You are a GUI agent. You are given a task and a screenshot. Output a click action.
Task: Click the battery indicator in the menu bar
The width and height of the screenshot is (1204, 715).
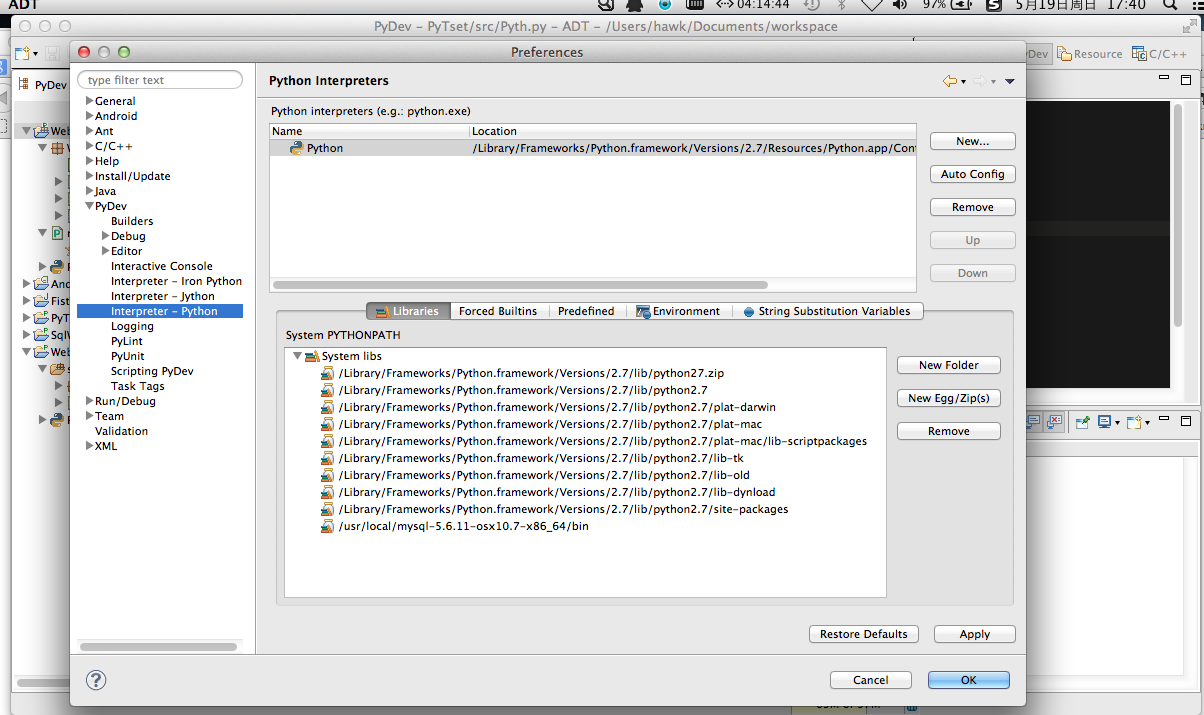click(945, 5)
